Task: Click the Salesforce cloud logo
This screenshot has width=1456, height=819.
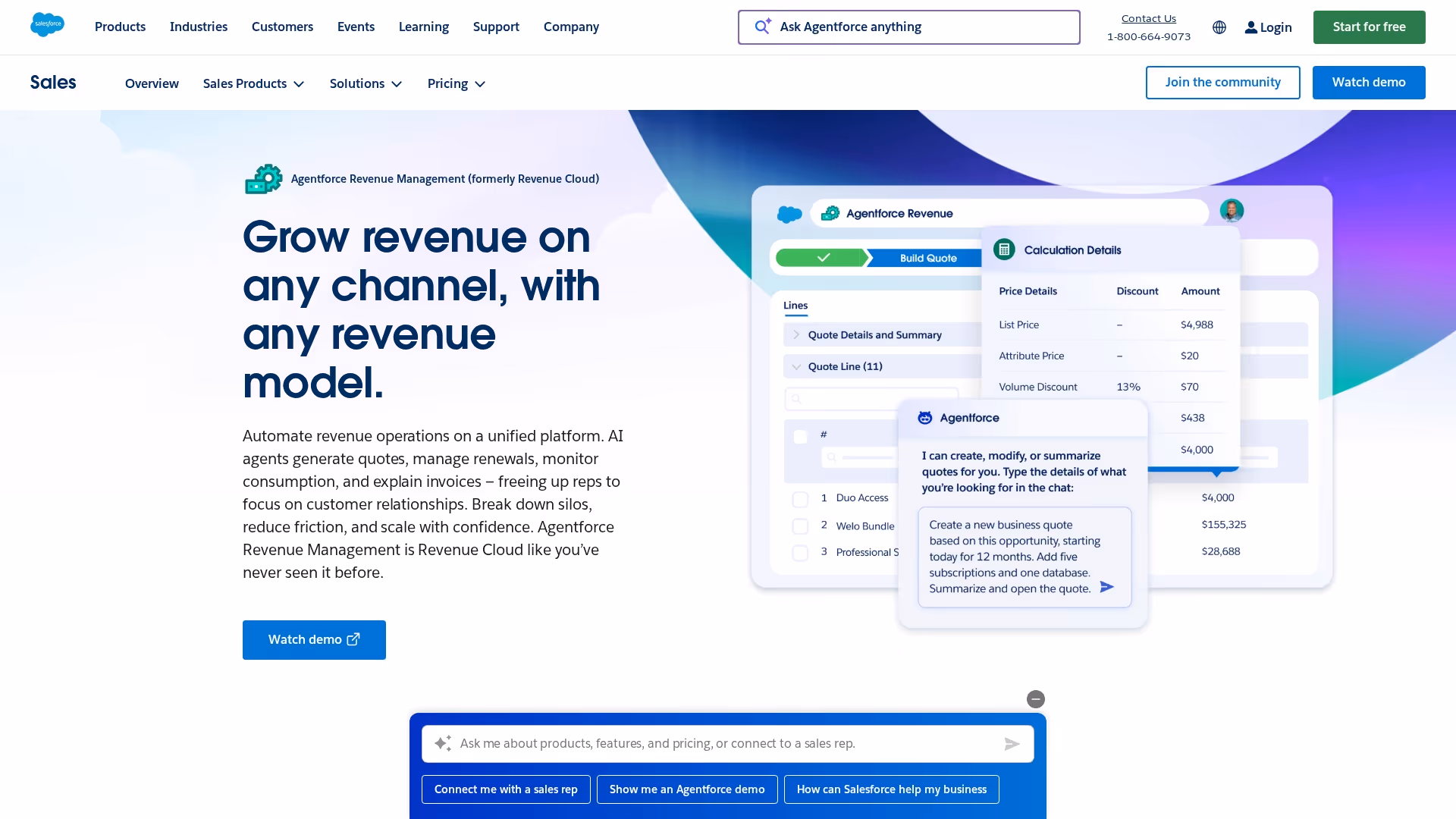Action: pyautogui.click(x=47, y=25)
